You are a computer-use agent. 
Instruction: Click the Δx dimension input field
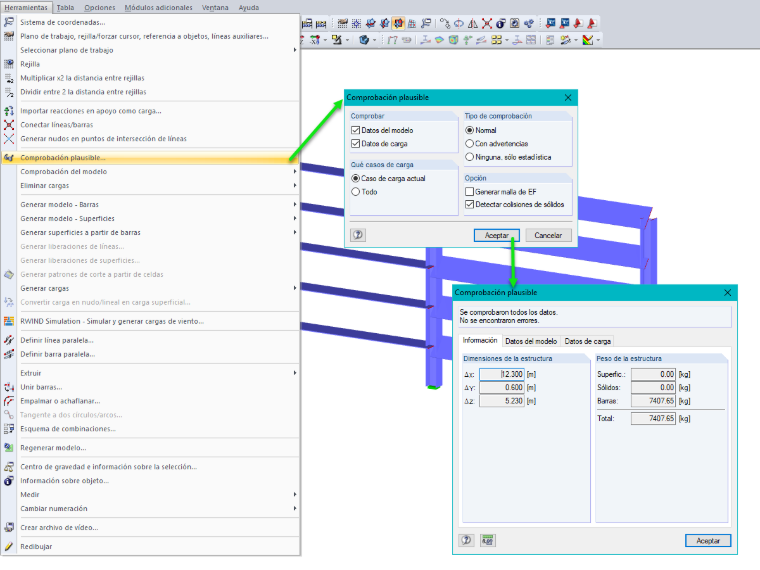(502, 374)
